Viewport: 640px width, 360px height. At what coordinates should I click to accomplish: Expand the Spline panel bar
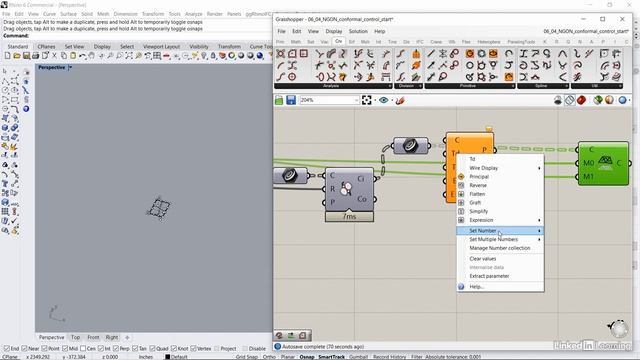pos(543,86)
